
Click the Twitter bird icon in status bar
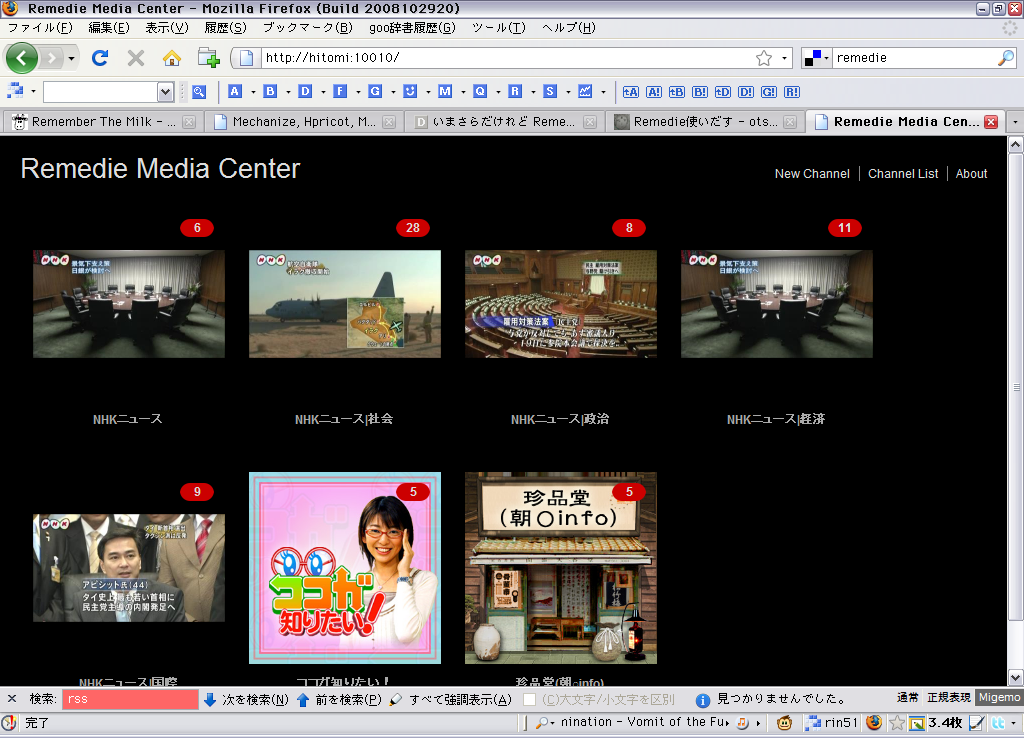[x=999, y=722]
